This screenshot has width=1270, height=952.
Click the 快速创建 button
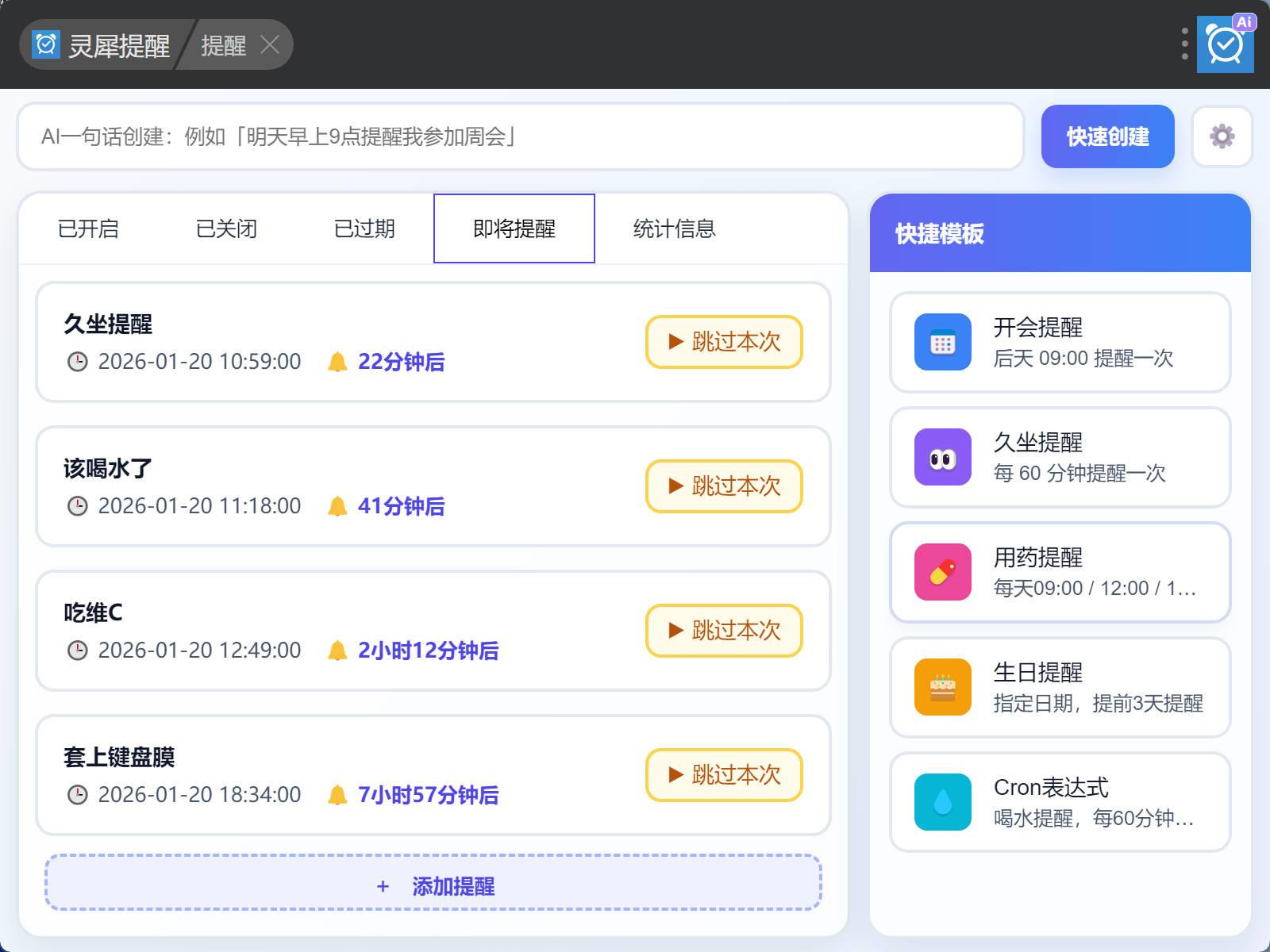pos(1107,136)
